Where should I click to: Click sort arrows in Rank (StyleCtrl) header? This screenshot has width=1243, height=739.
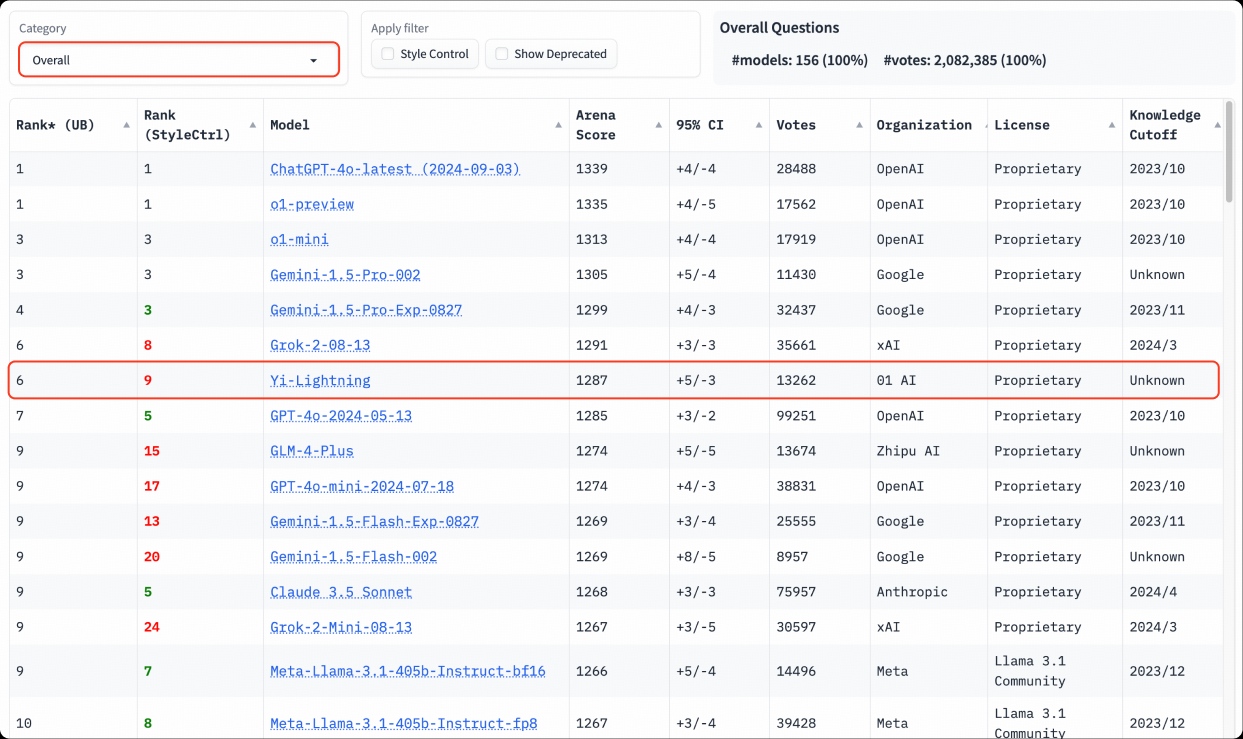(x=252, y=125)
